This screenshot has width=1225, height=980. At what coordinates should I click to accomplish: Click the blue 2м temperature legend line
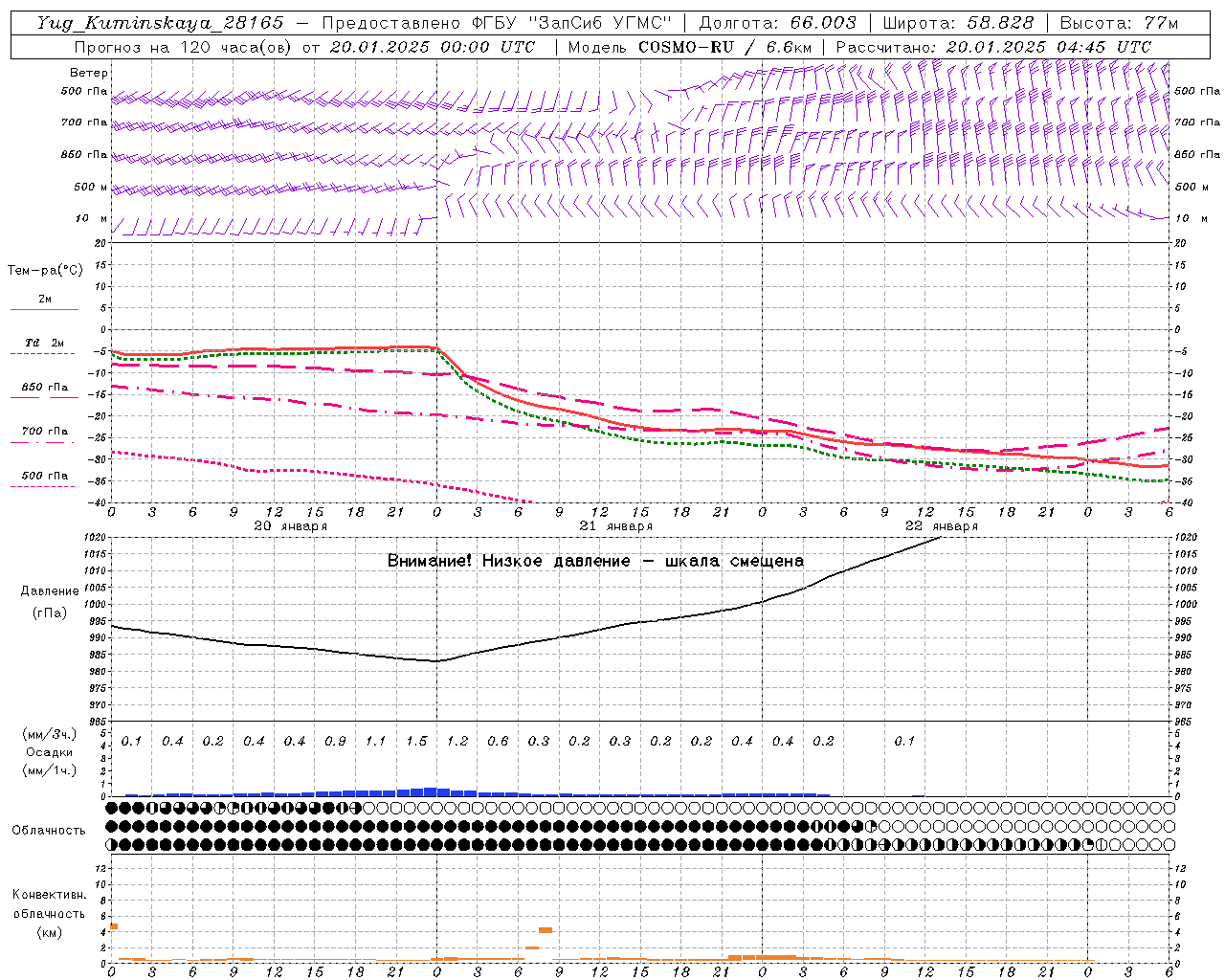(44, 309)
